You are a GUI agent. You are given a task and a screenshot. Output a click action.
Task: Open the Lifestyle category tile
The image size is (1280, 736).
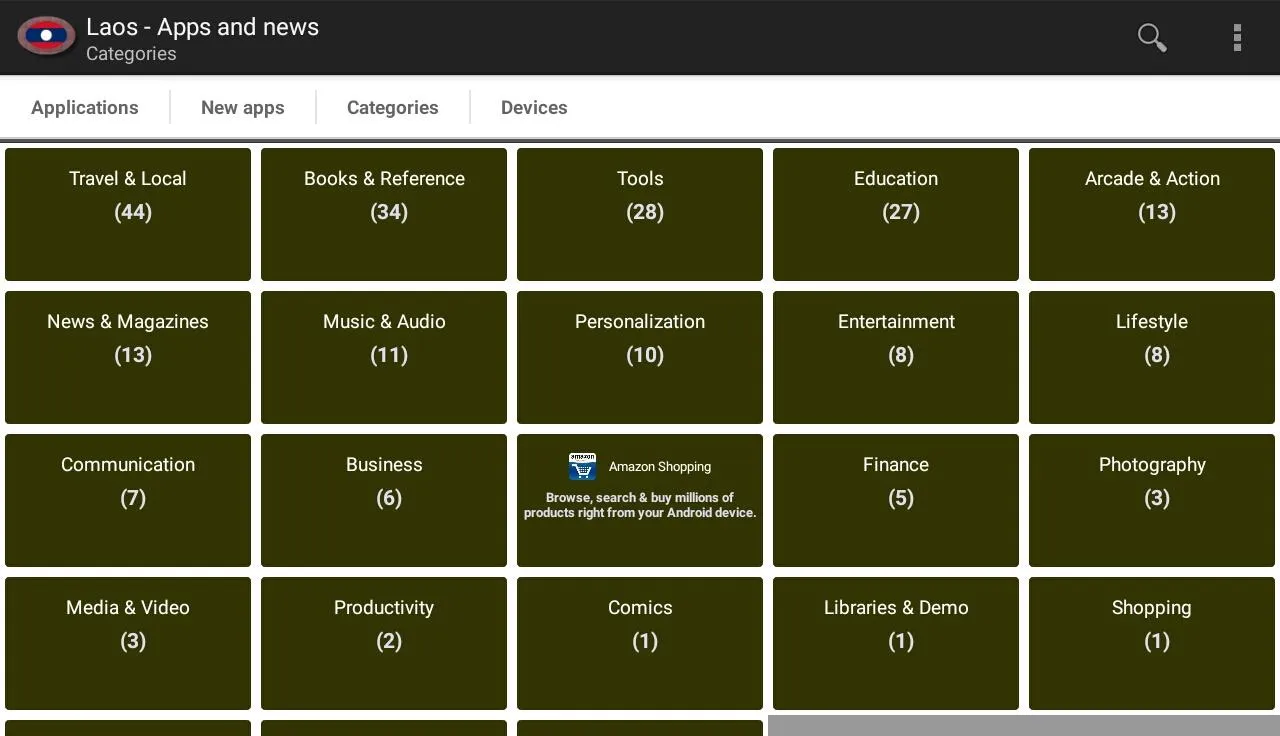point(1152,357)
